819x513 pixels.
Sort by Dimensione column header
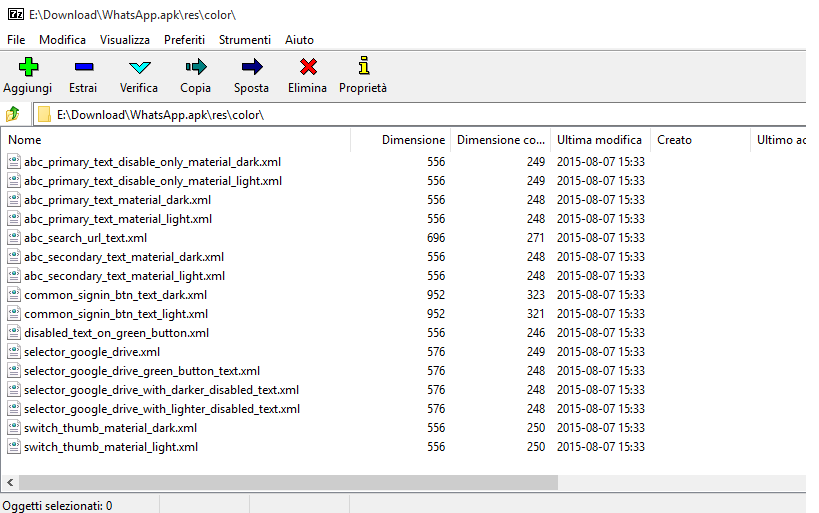[401, 139]
